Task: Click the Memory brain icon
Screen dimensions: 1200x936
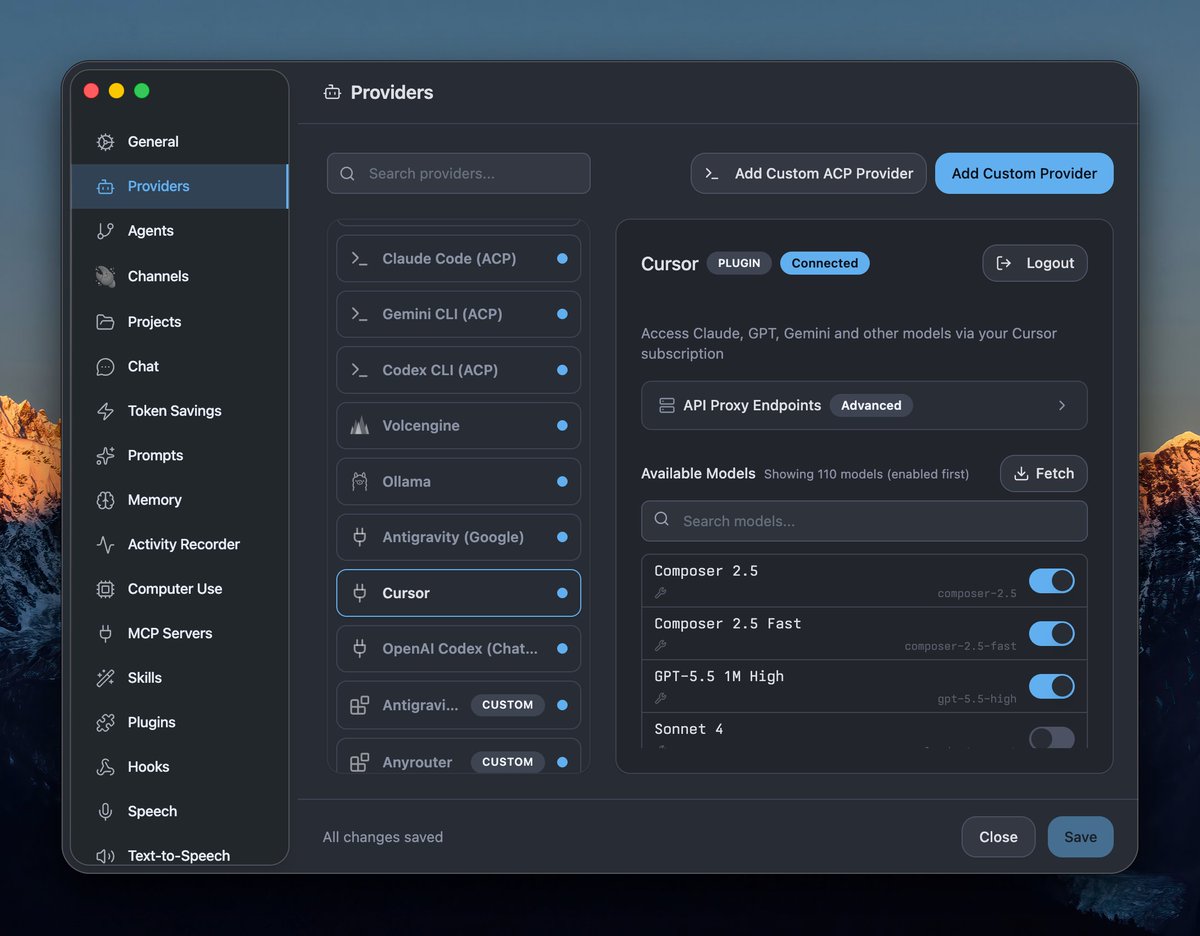Action: [x=105, y=500]
